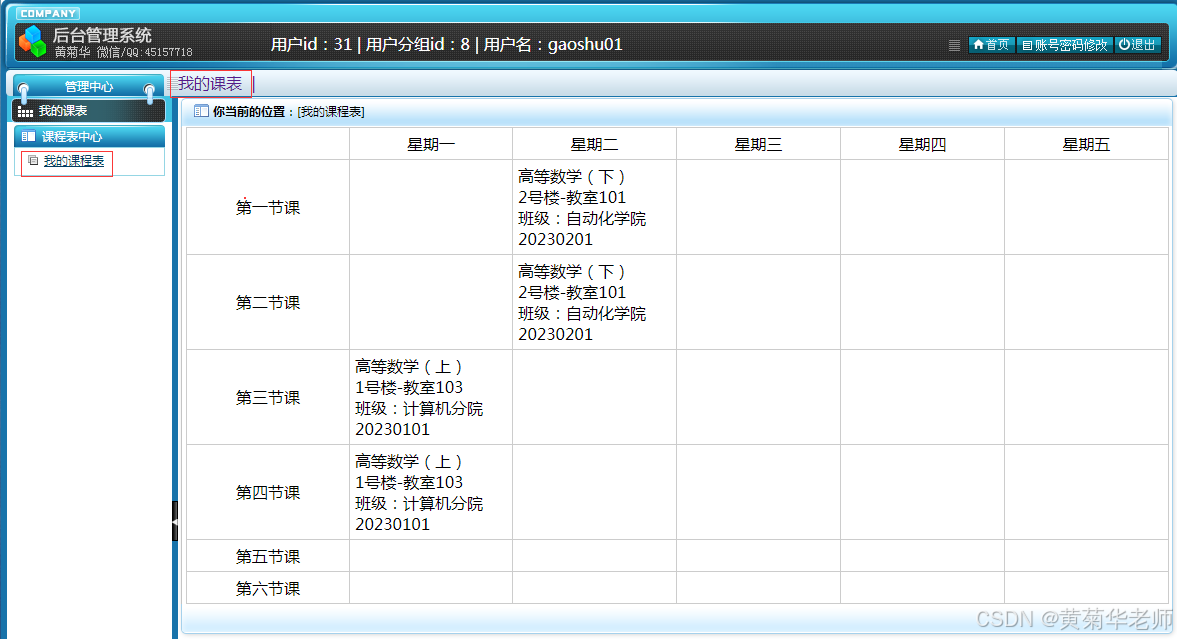Click the 第五节课 row label
Screen dimensions: 1177x639
pos(268,556)
